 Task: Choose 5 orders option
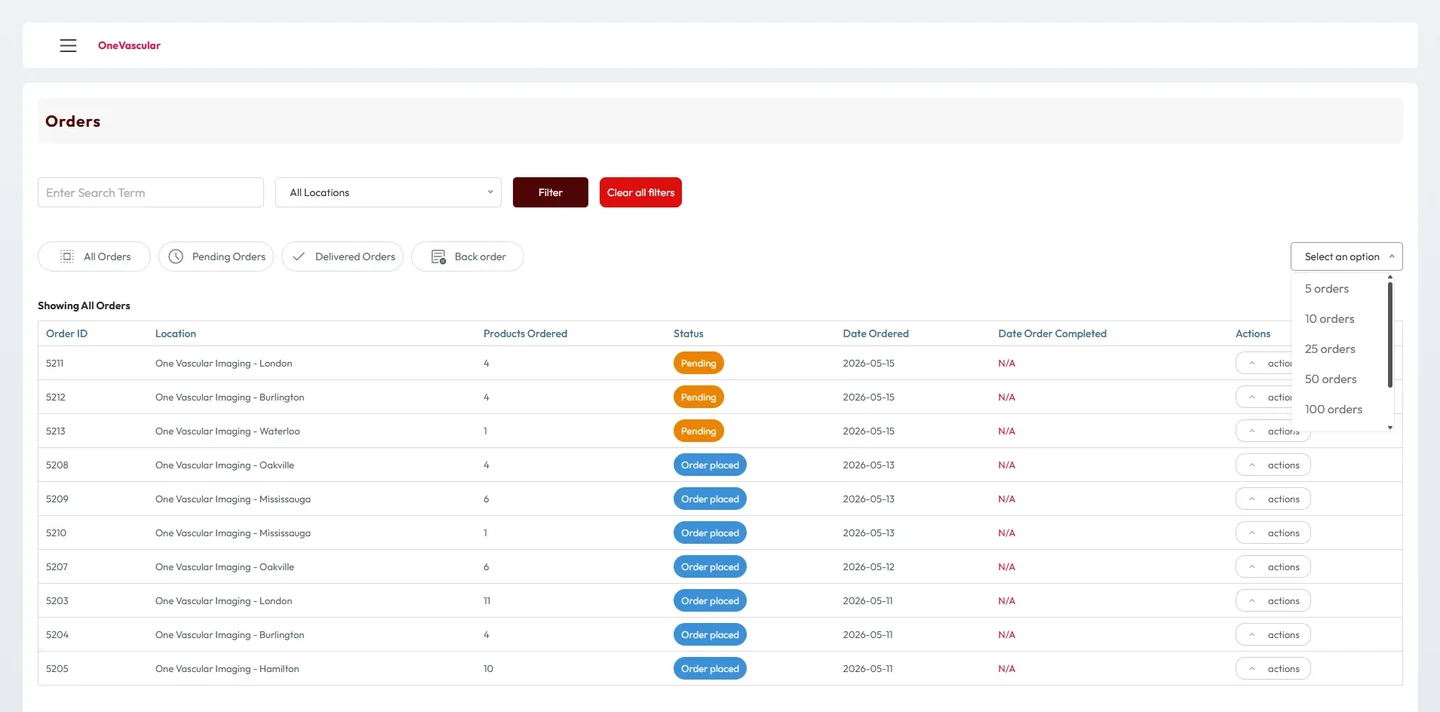[1326, 289]
